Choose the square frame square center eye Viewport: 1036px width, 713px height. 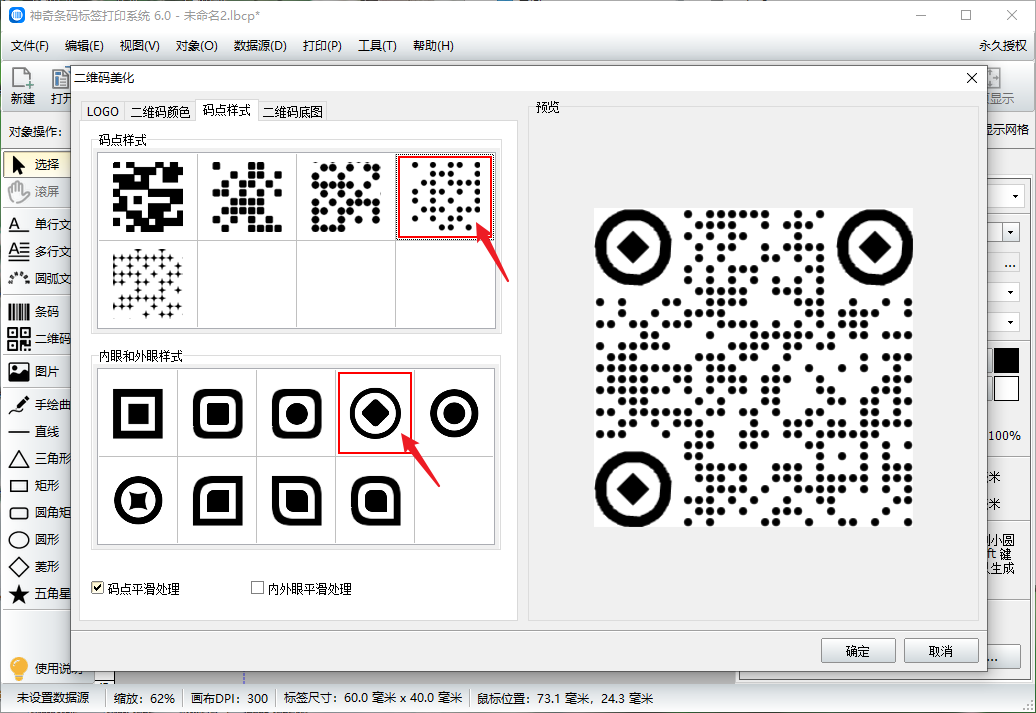pyautogui.click(x=137, y=414)
